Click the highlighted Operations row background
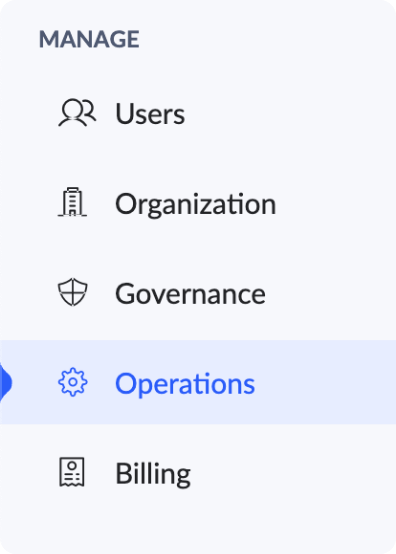This screenshot has width=396, height=554. coord(198,382)
